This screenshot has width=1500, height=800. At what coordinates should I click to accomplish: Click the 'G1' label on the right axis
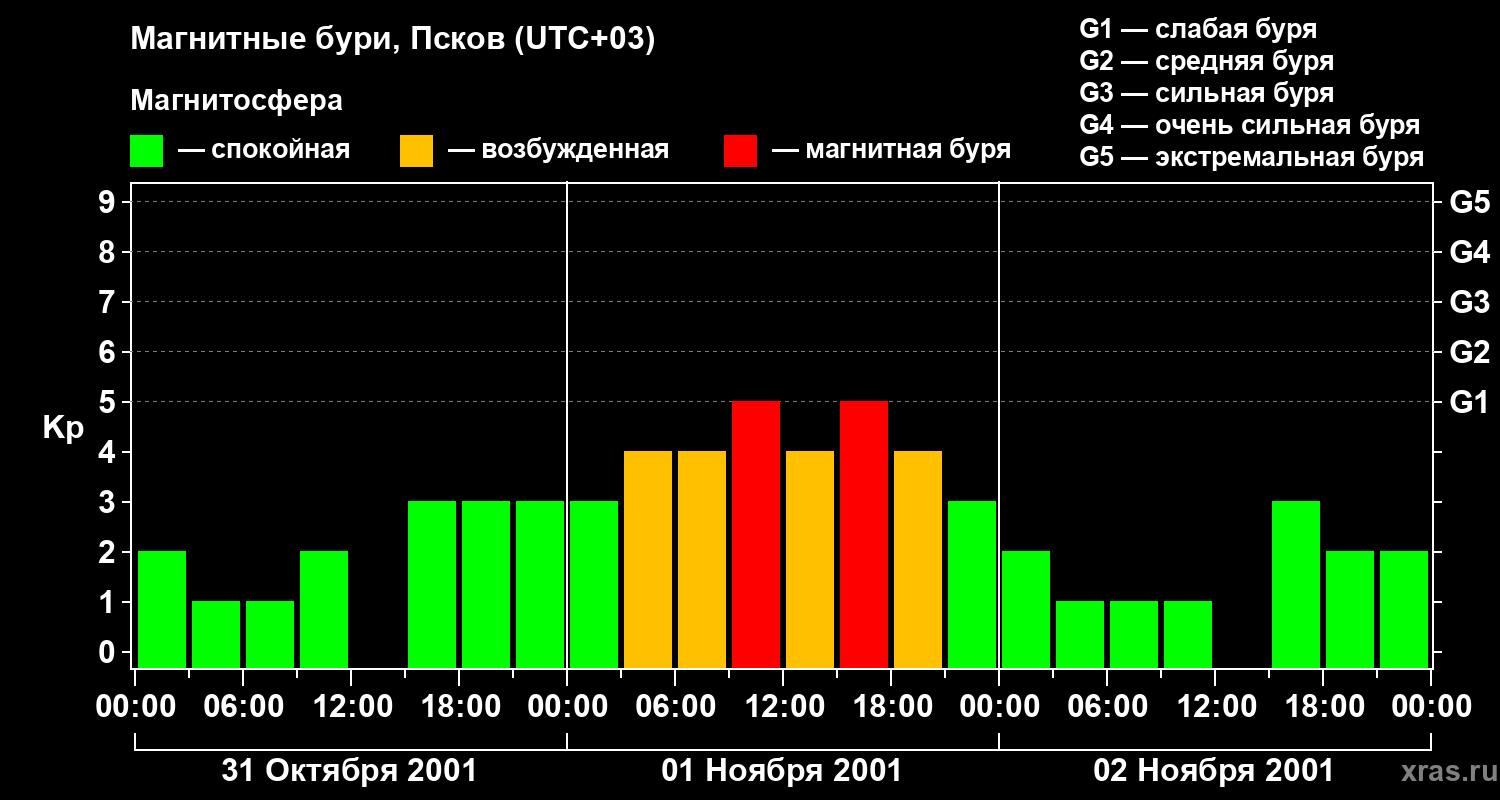1469,402
